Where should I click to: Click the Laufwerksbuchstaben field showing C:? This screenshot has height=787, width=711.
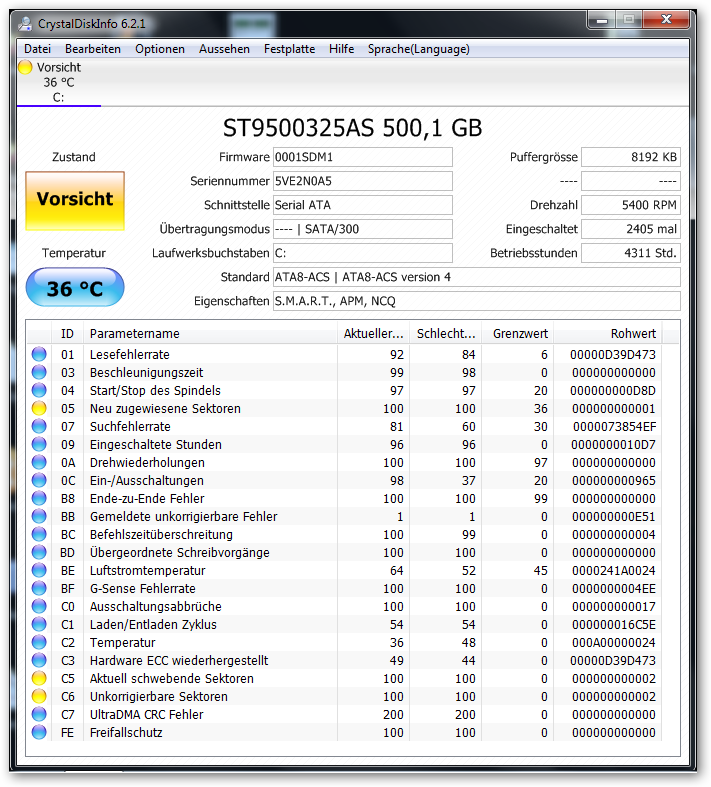click(363, 253)
